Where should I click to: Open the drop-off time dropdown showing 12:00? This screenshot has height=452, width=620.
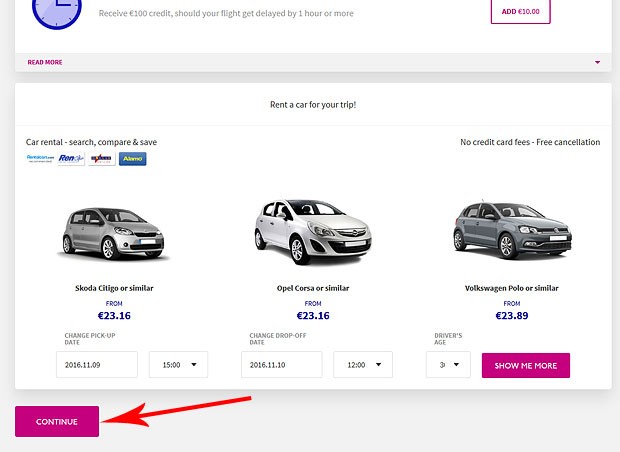[362, 365]
